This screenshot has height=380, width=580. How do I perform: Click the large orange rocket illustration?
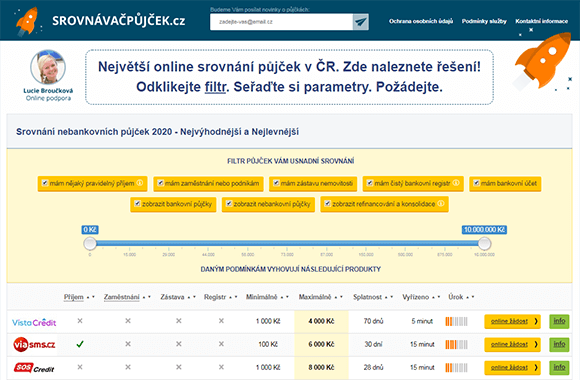click(542, 62)
